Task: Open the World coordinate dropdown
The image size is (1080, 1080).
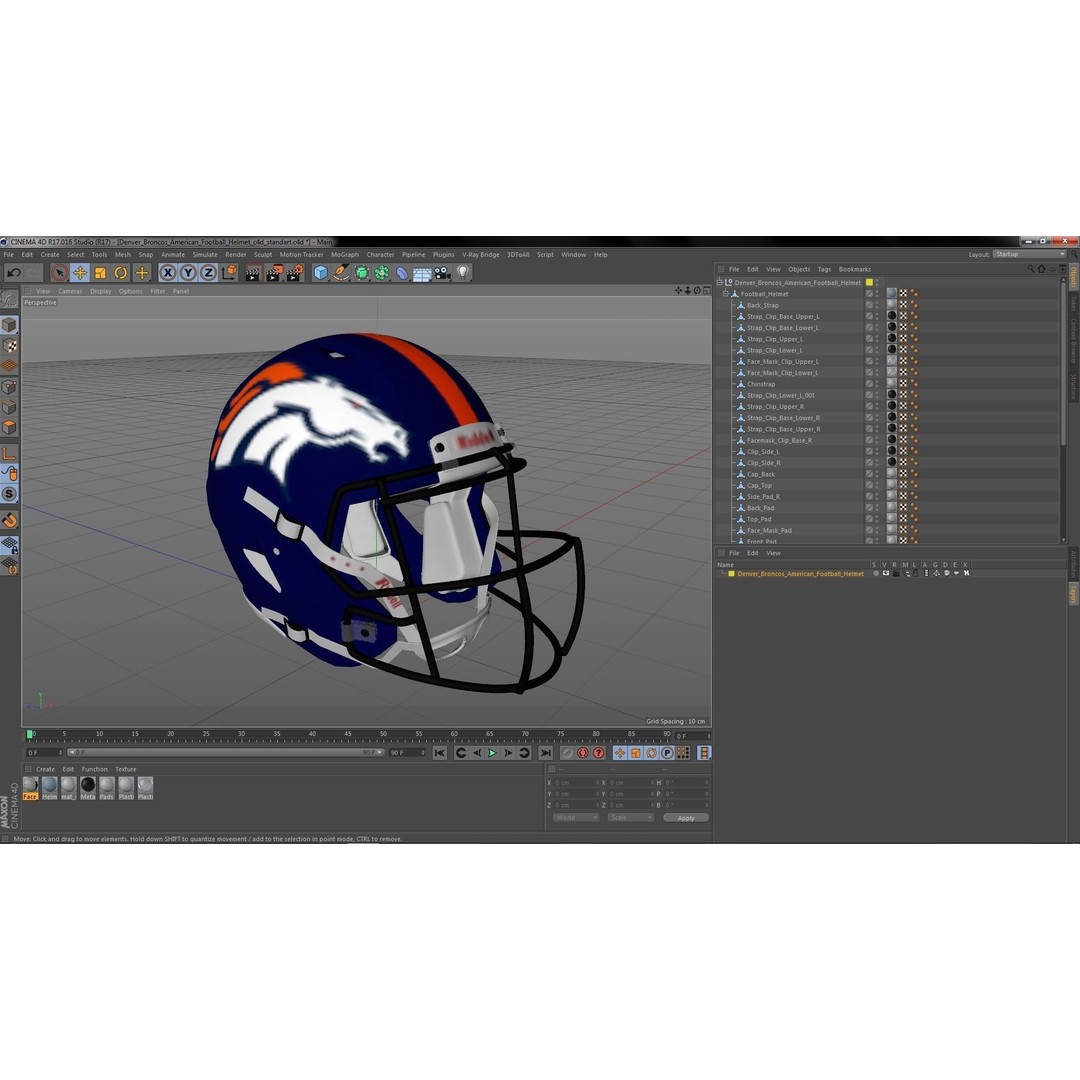Action: 576,818
